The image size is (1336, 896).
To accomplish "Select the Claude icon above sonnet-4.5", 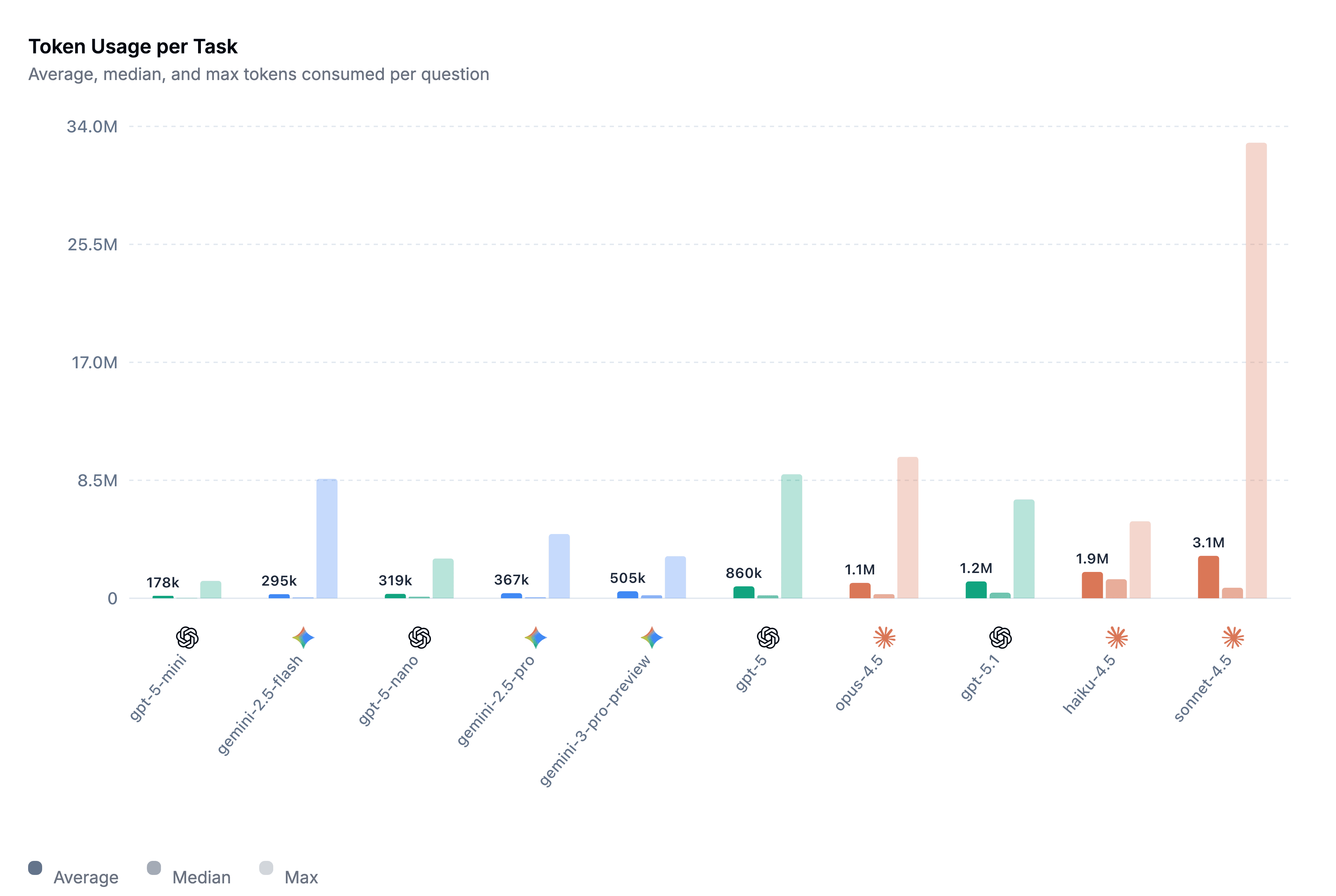I will point(1232,637).
